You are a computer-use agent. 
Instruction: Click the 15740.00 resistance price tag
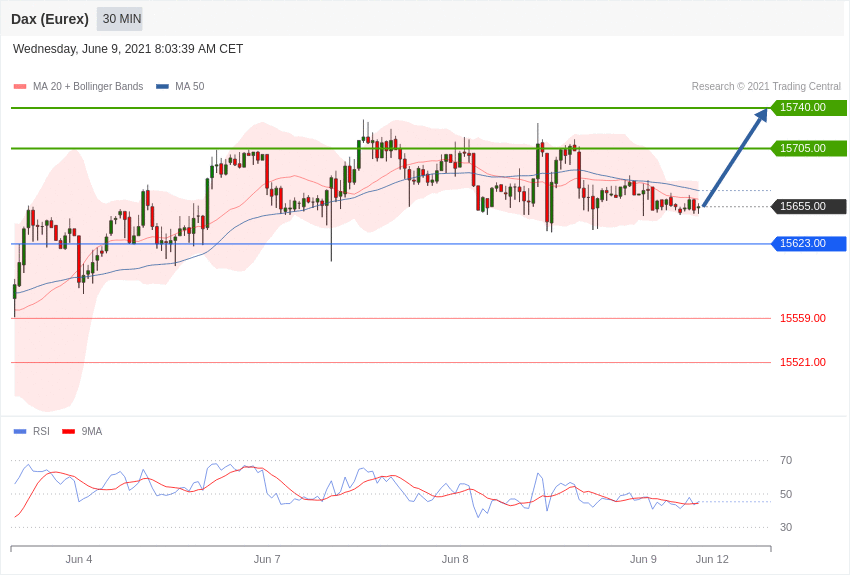pos(809,108)
